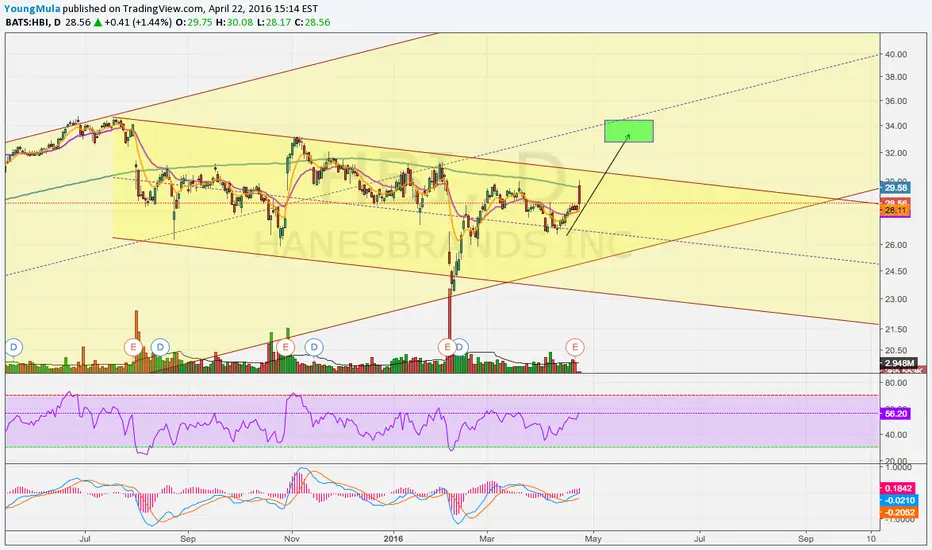Click the 24.50 price axis label
This screenshot has height=550, width=932.
pos(896,271)
